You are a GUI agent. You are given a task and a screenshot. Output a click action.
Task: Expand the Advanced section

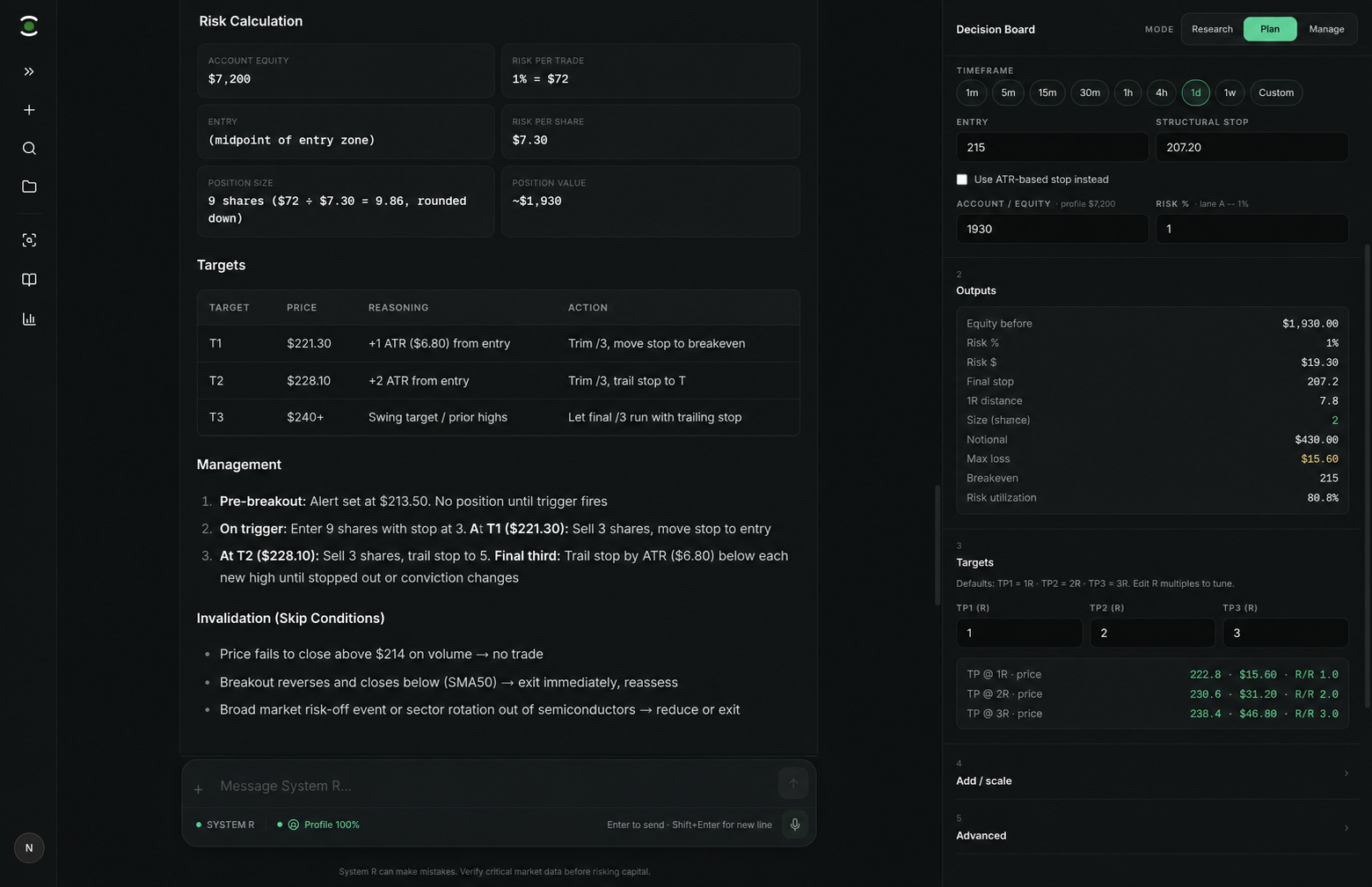[1152, 827]
